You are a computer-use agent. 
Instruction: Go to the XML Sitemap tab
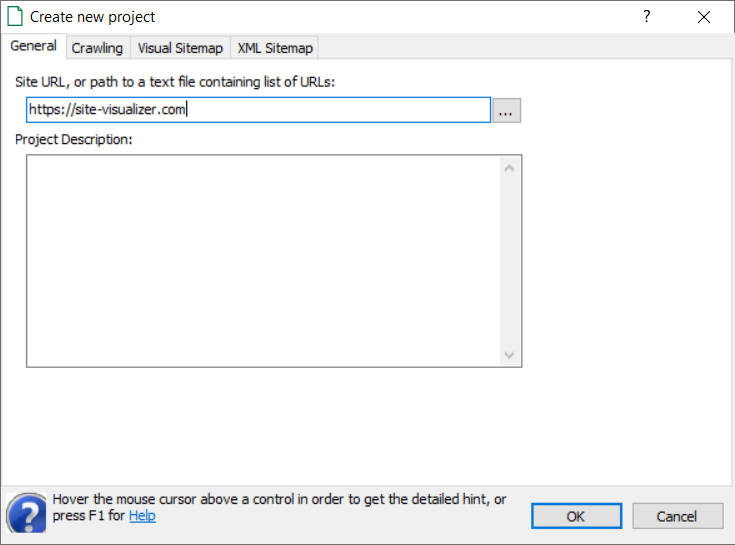coord(275,48)
